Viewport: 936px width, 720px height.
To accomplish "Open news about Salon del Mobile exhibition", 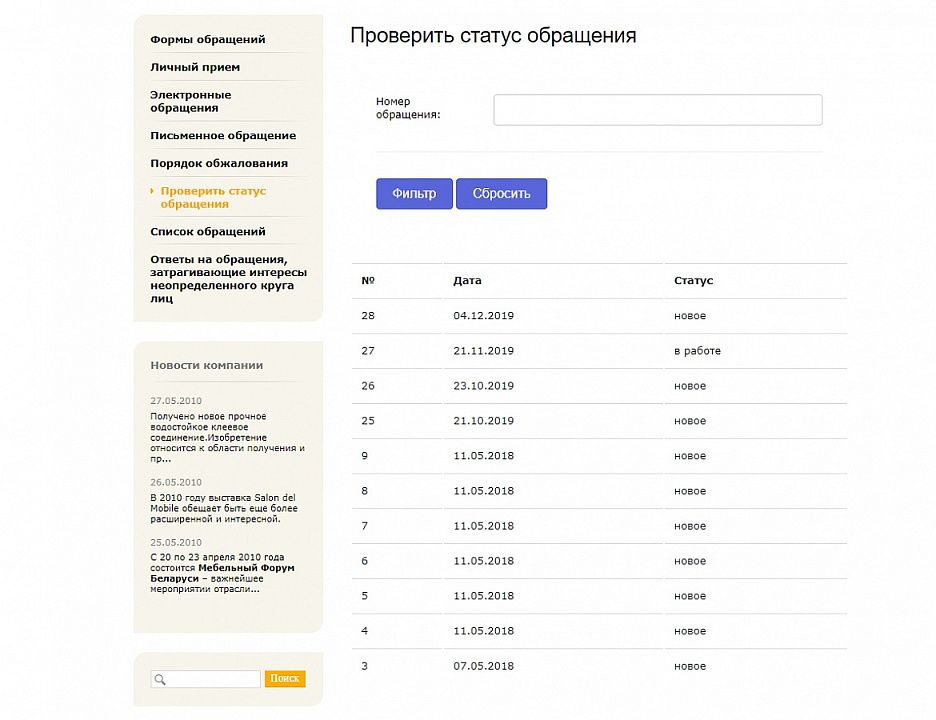I will tap(224, 509).
